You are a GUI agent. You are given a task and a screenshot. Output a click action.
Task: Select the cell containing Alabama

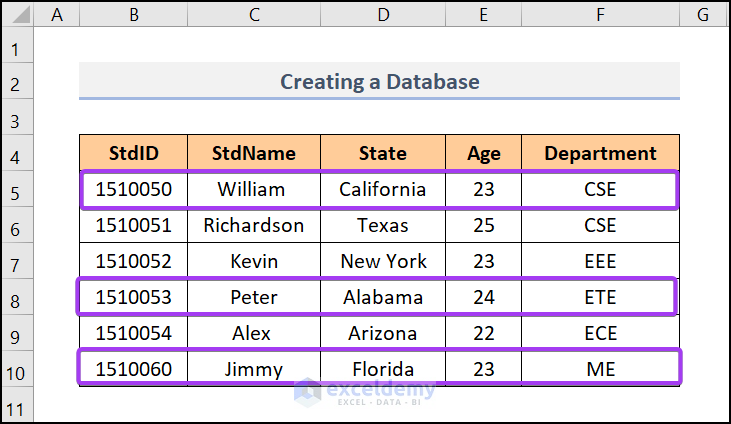[x=383, y=297]
